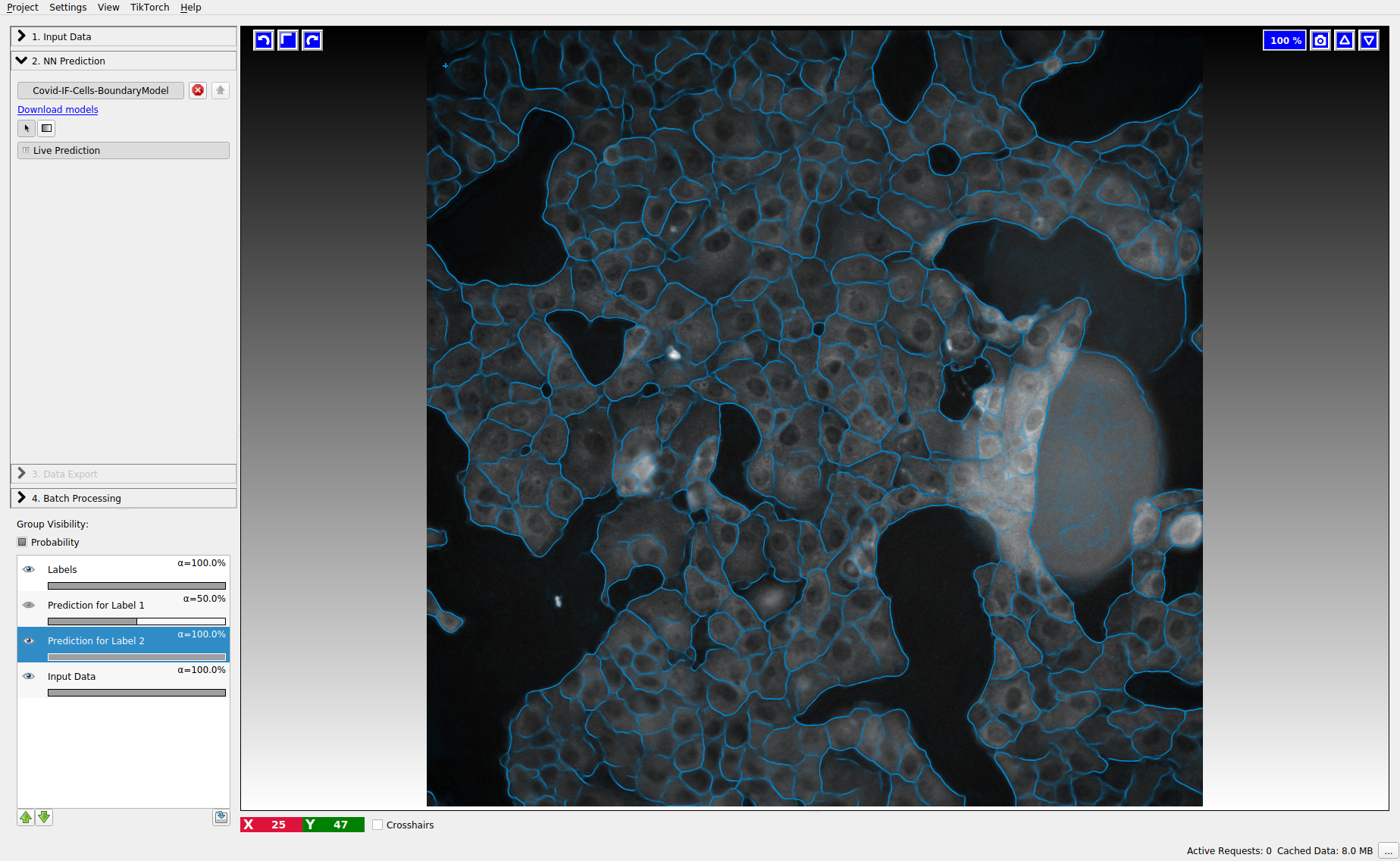The image size is (1400, 861).
Task: Open the Settings menu
Action: click(x=67, y=8)
